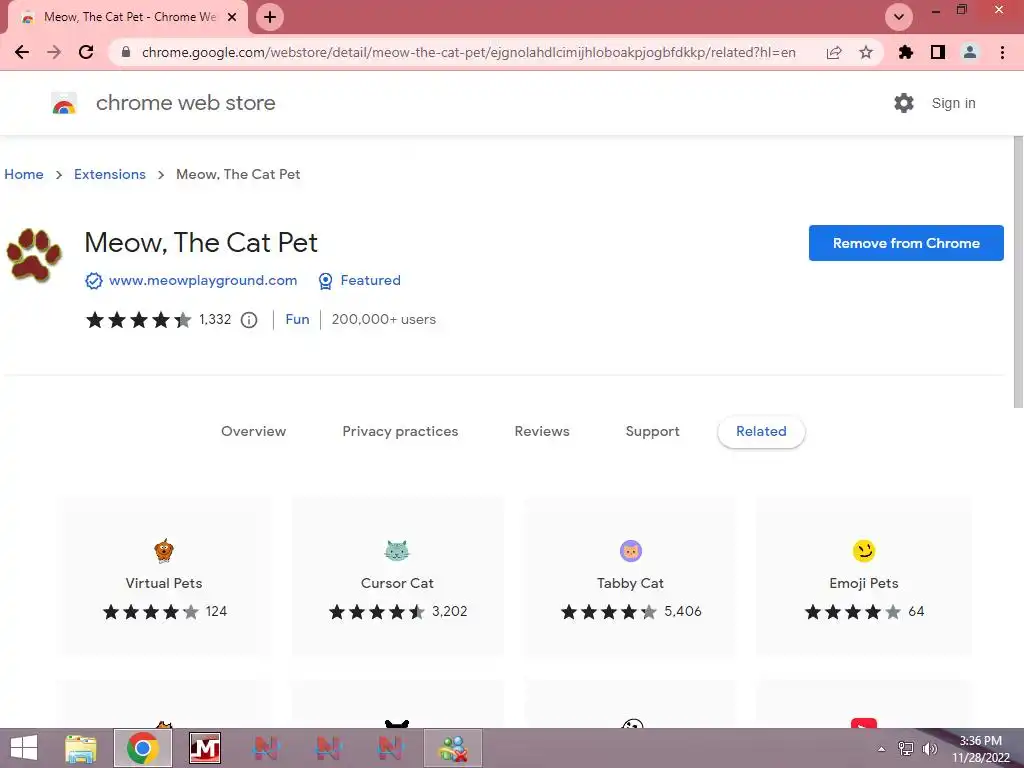Open the red M application in taskbar
Image resolution: width=1024 pixels, height=768 pixels.
coord(204,748)
